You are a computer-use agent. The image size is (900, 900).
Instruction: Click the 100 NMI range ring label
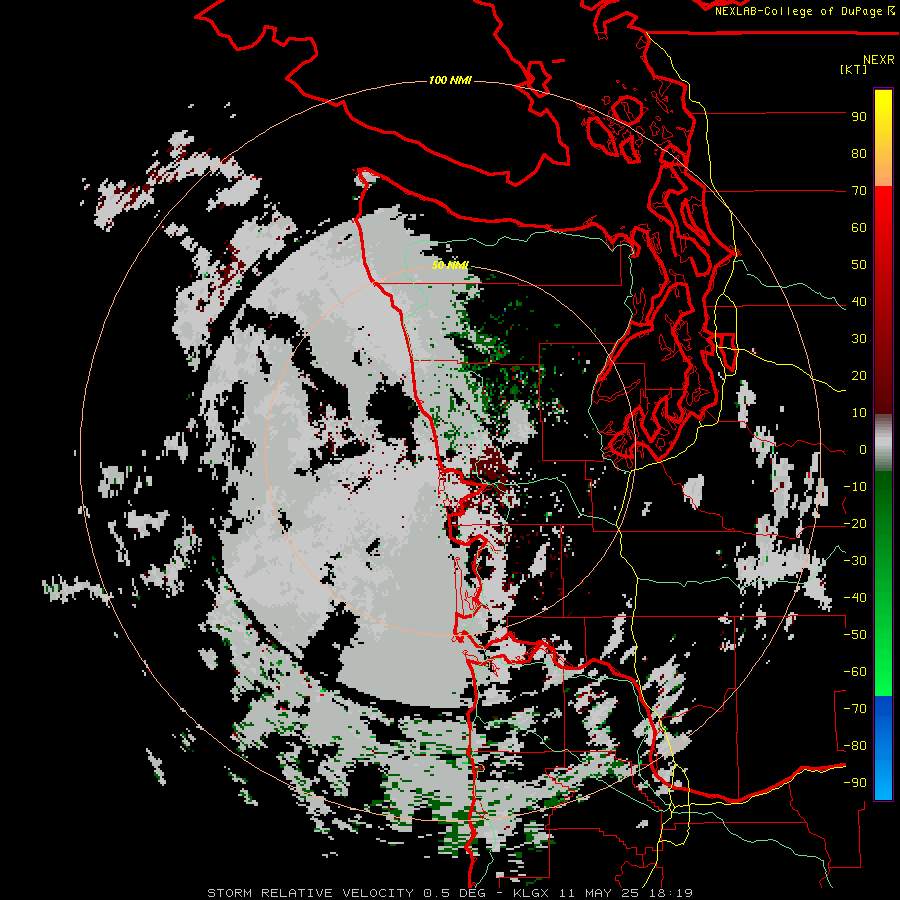point(450,80)
